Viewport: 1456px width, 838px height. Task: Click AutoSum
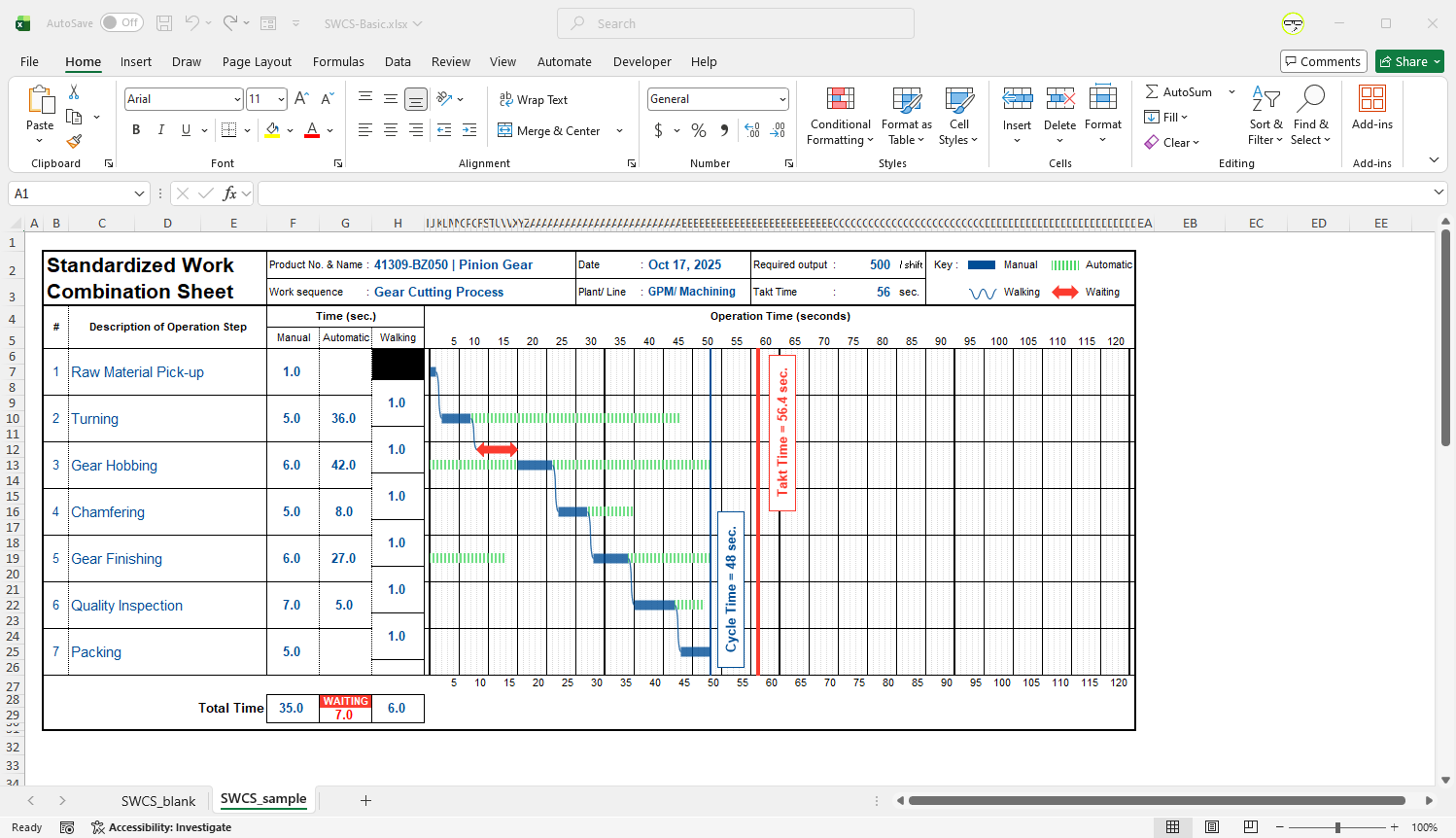pos(1178,91)
